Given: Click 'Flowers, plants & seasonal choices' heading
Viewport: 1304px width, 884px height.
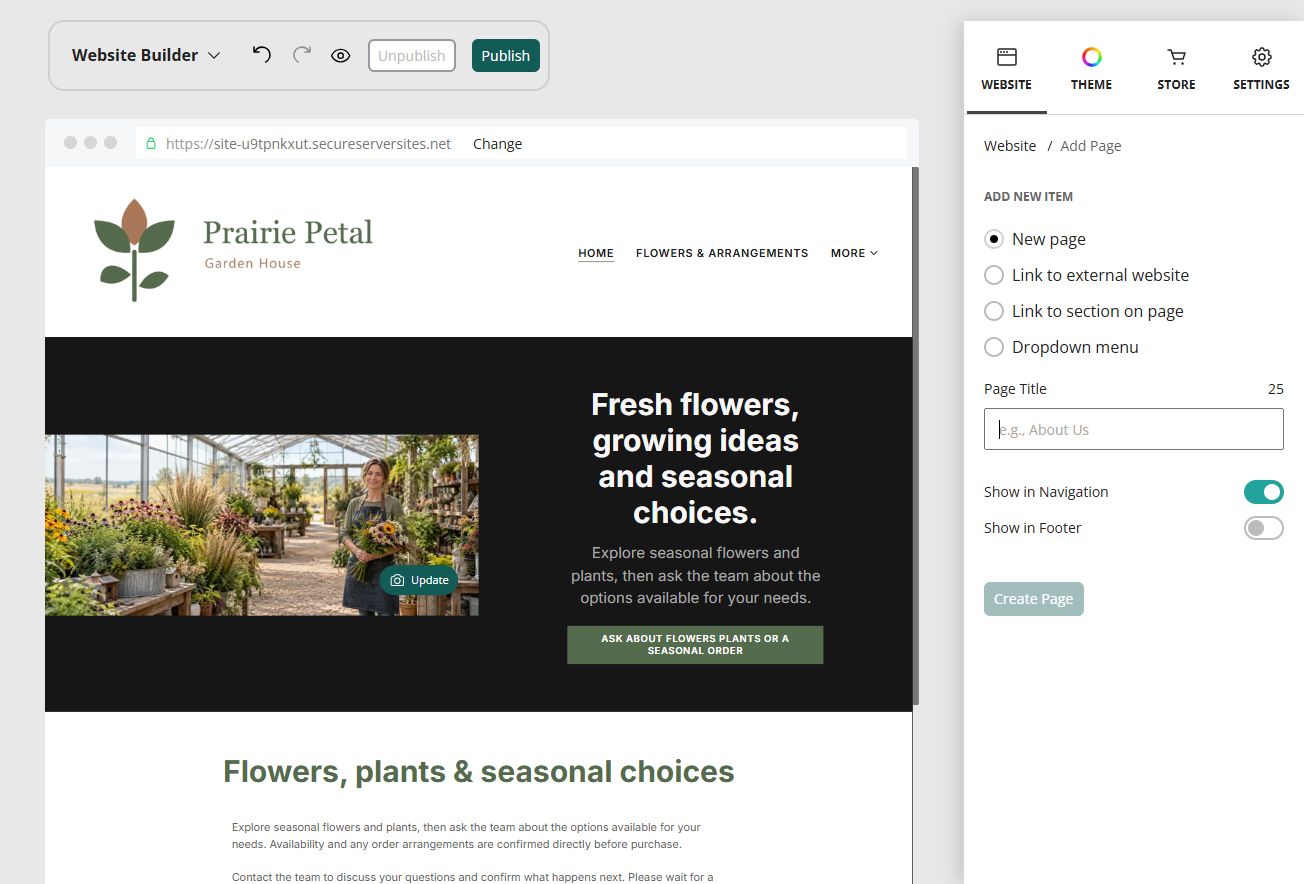Looking at the screenshot, I should (479, 772).
